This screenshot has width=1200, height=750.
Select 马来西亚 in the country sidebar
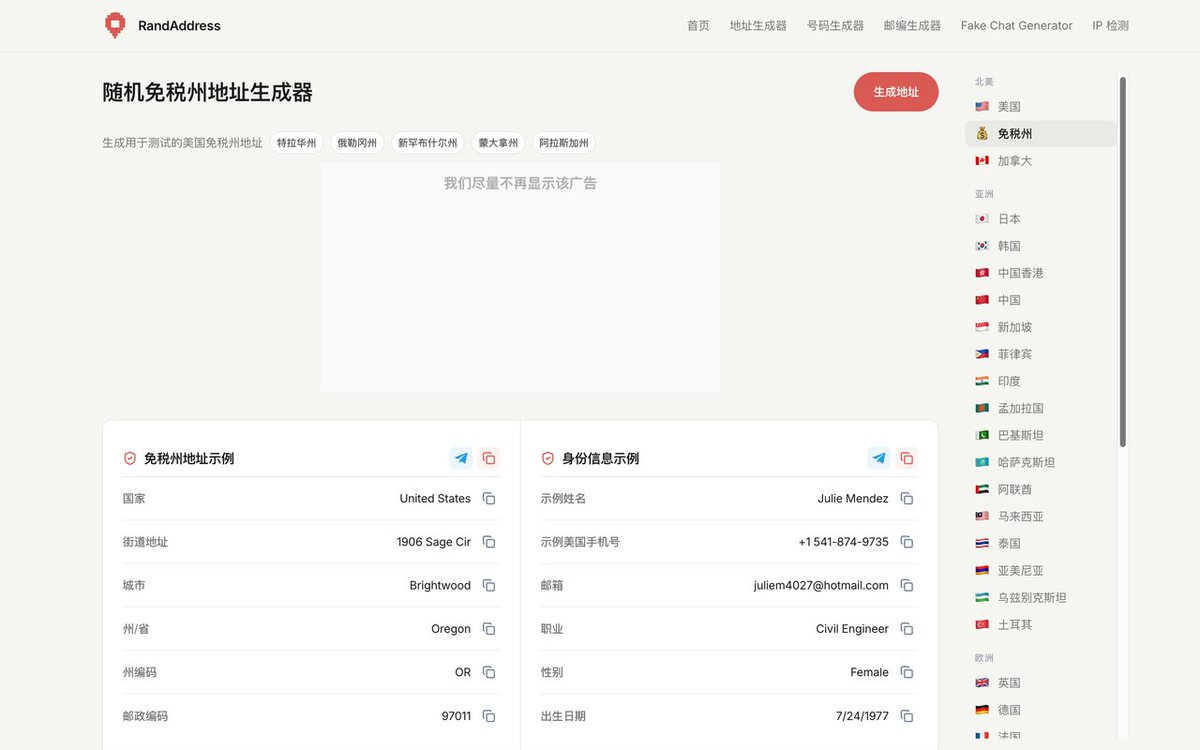[x=1040, y=516]
